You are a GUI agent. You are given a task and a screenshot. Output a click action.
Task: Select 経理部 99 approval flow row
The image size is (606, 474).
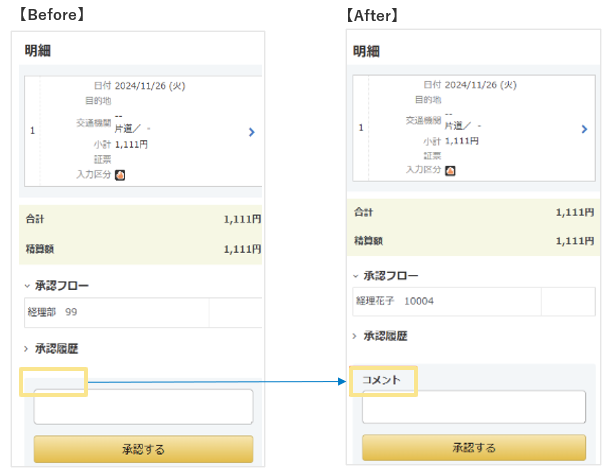(115, 312)
